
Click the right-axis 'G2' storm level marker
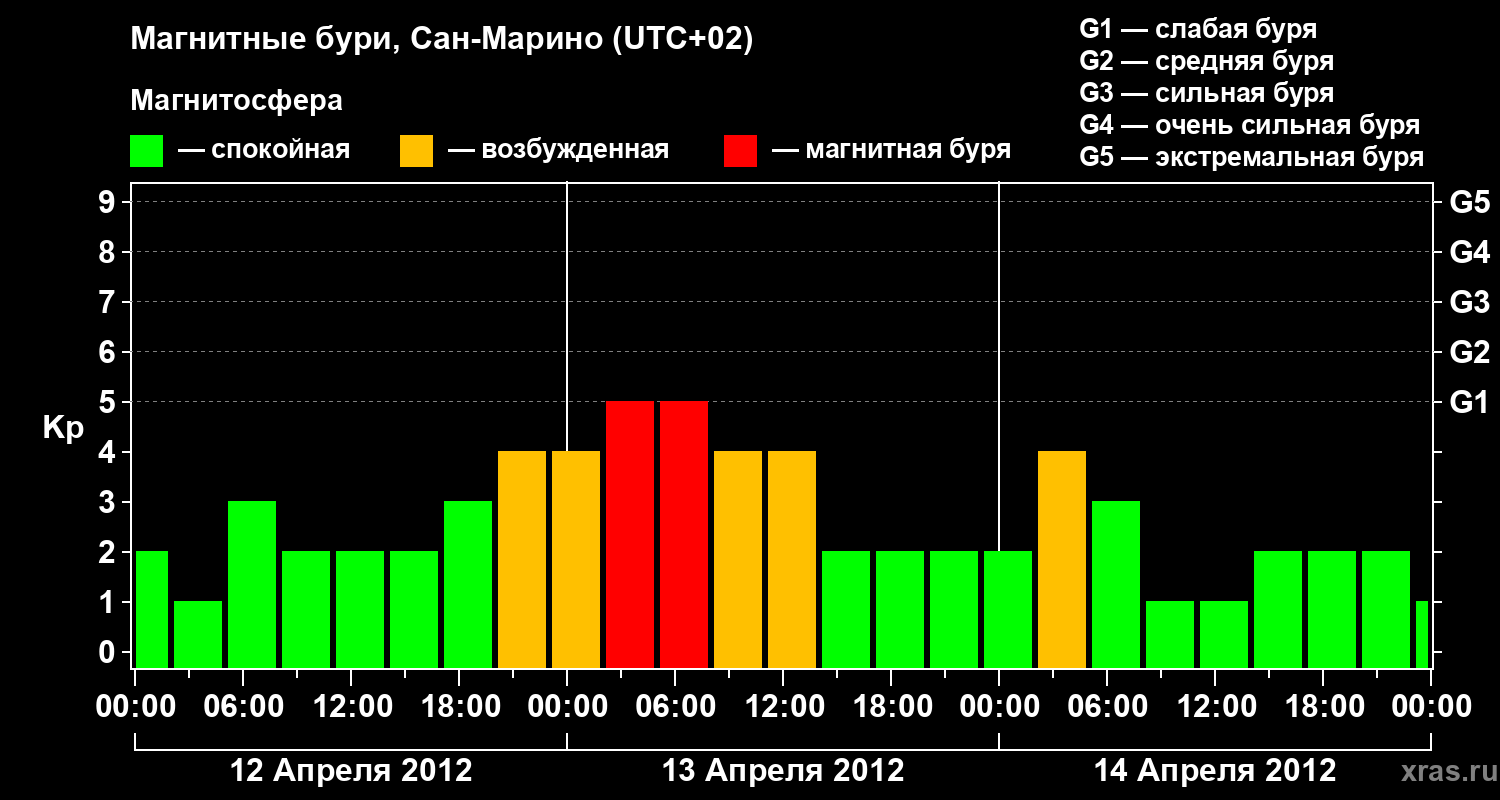pyautogui.click(x=1469, y=352)
